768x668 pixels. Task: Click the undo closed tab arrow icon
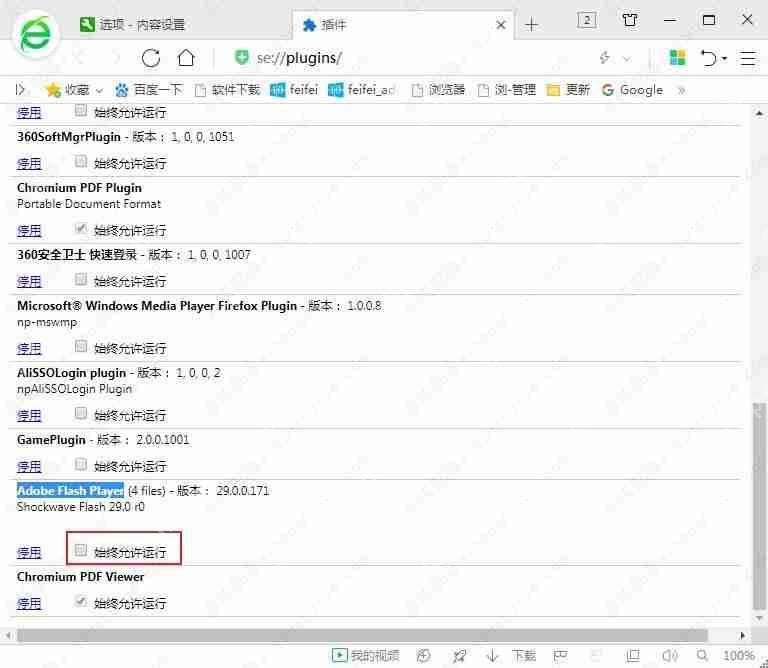[x=708, y=58]
